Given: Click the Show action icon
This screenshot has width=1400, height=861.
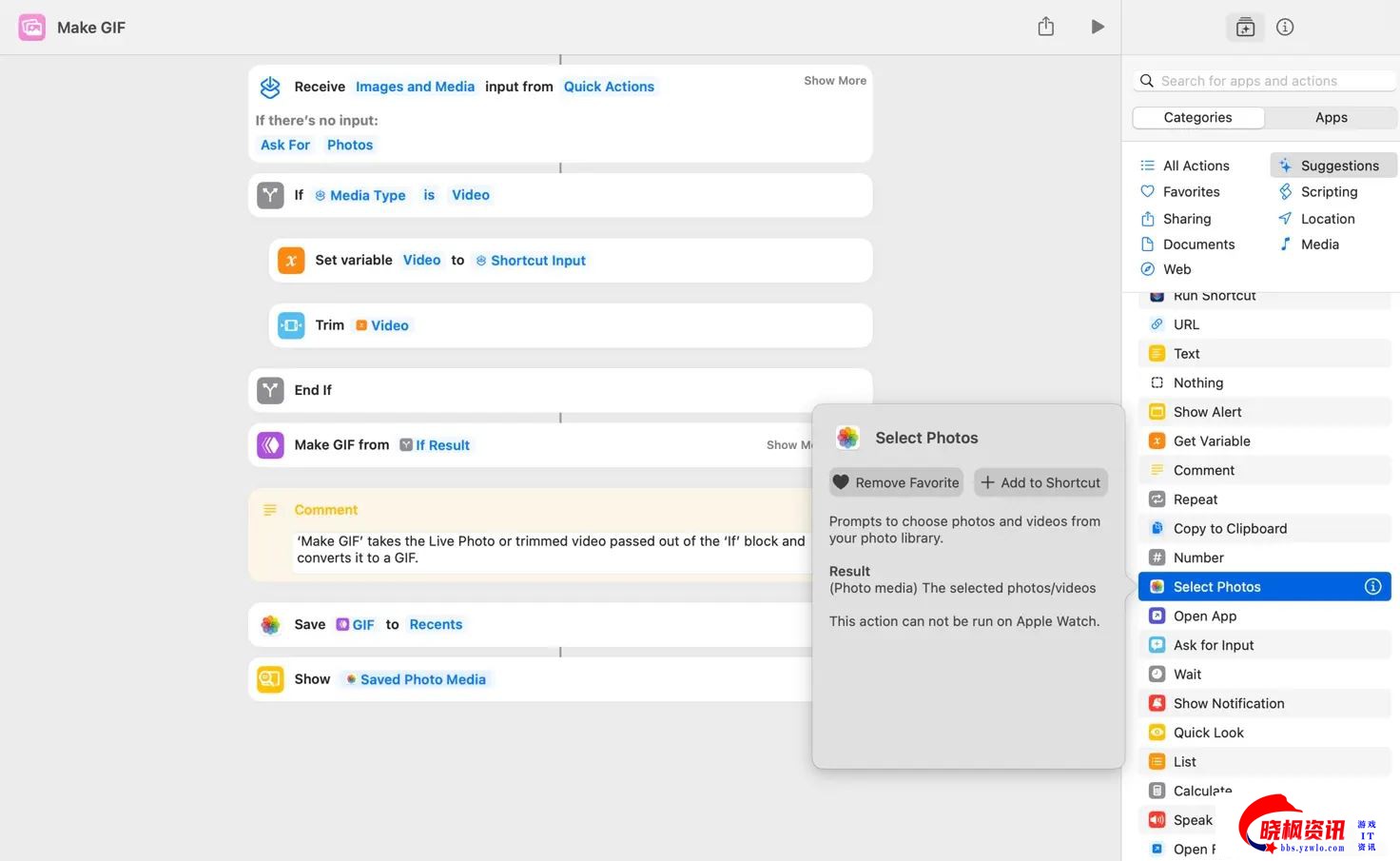Looking at the screenshot, I should 270,679.
